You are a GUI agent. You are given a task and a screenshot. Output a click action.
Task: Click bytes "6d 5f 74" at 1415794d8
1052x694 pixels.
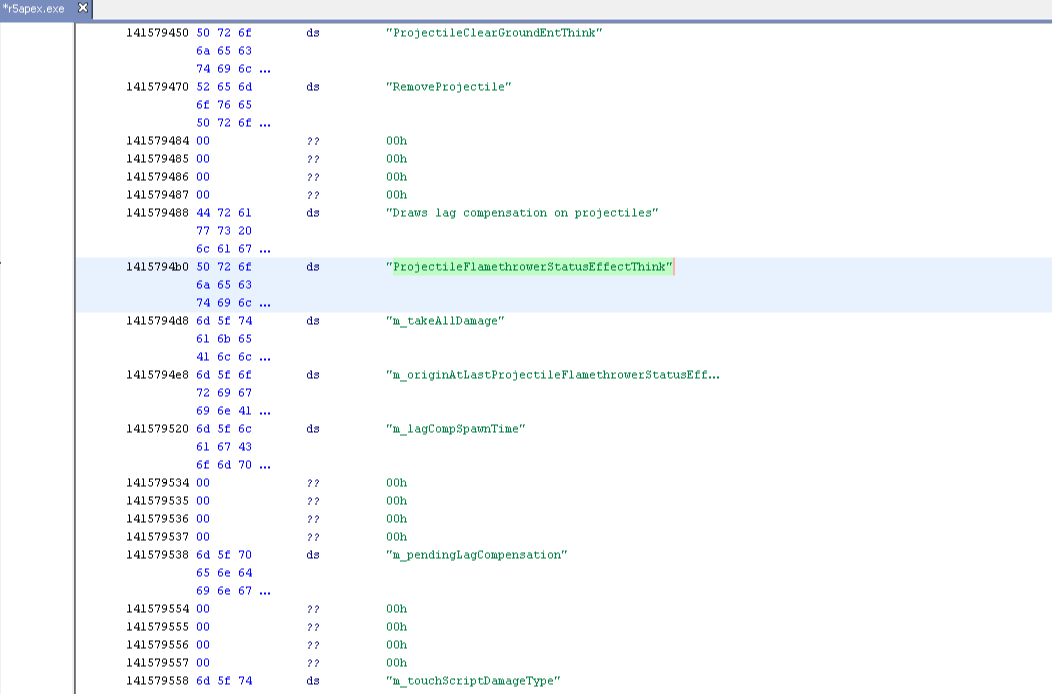coord(224,321)
